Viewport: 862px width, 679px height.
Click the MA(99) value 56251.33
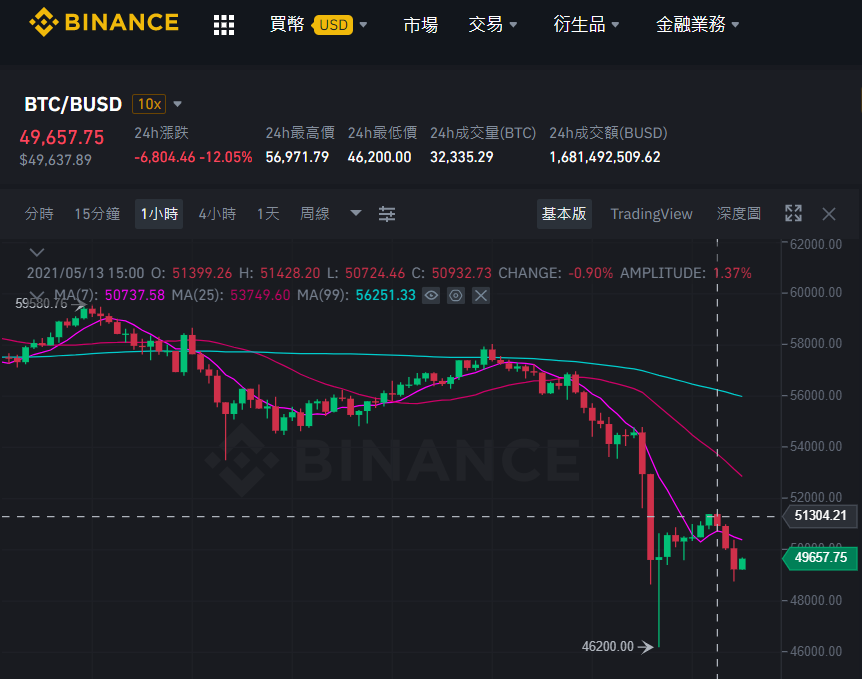(x=385, y=295)
